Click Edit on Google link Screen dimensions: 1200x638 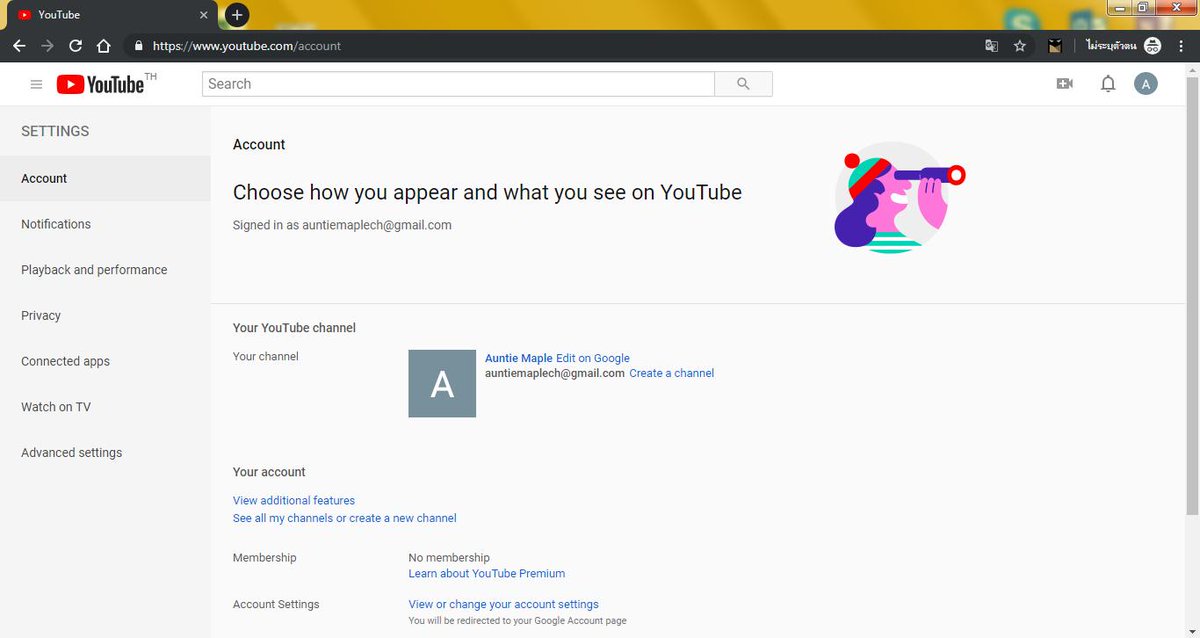click(x=593, y=358)
